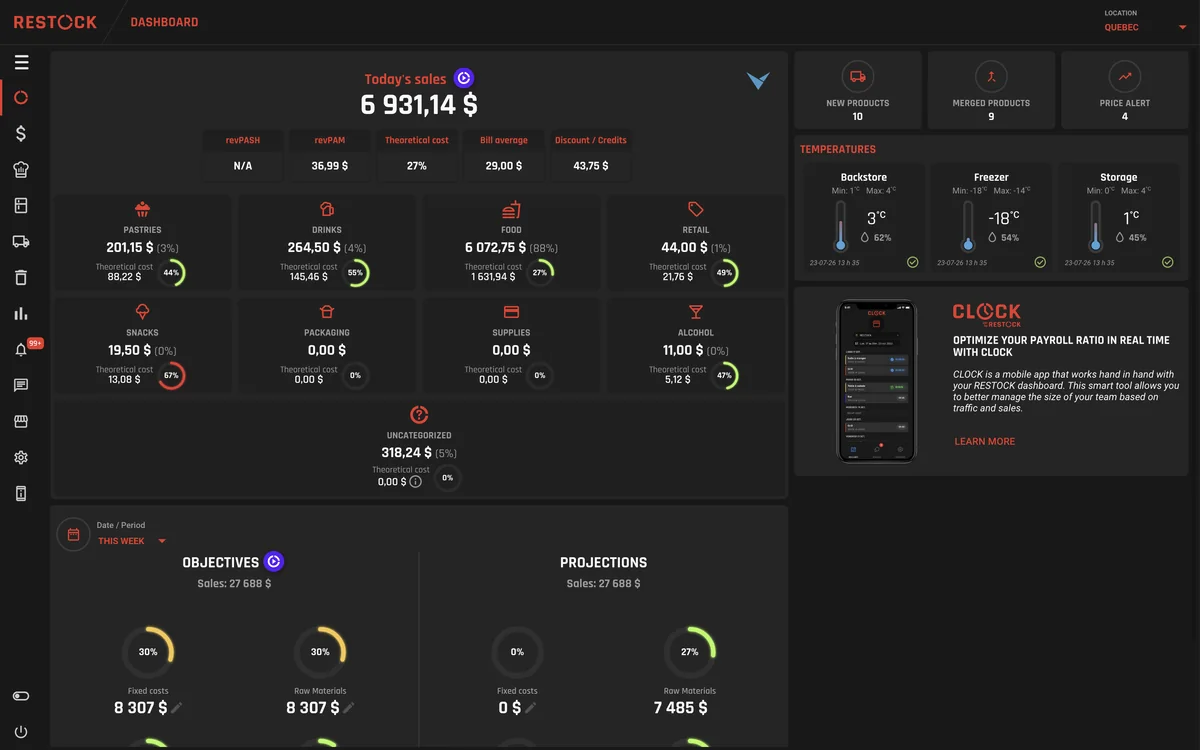Click the Alcohol cocktail glass icon
Viewport: 1200px width, 750px height.
(x=696, y=312)
